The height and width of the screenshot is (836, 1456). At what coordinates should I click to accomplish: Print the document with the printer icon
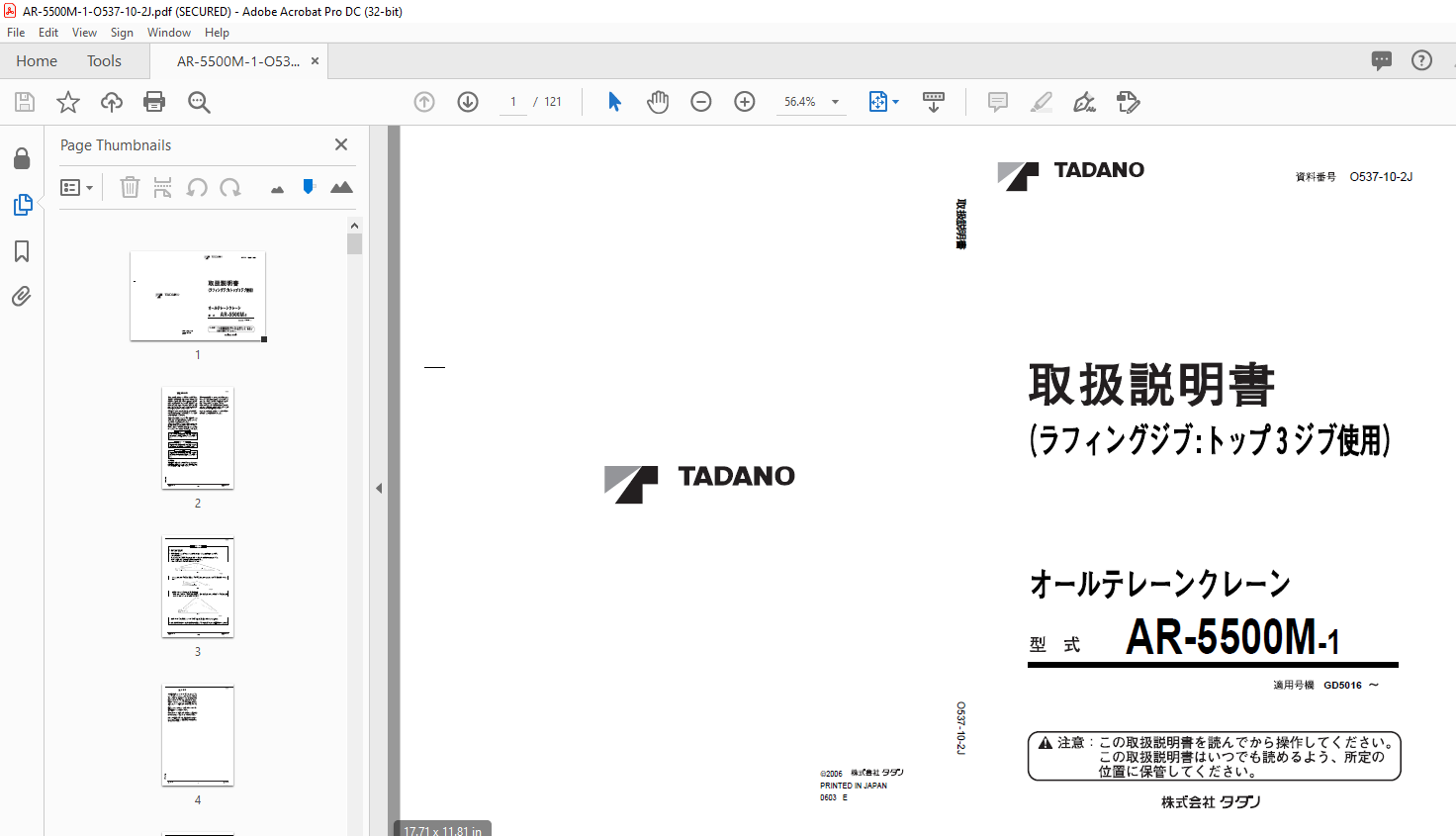tap(154, 102)
